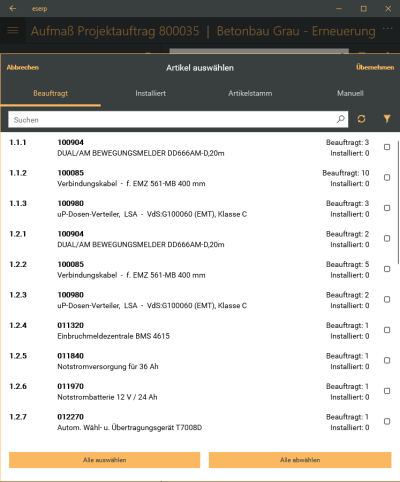Select checkbox for Notstrombatterie 12 V / 24 Ah
The width and height of the screenshot is (400, 482).
tap(387, 391)
